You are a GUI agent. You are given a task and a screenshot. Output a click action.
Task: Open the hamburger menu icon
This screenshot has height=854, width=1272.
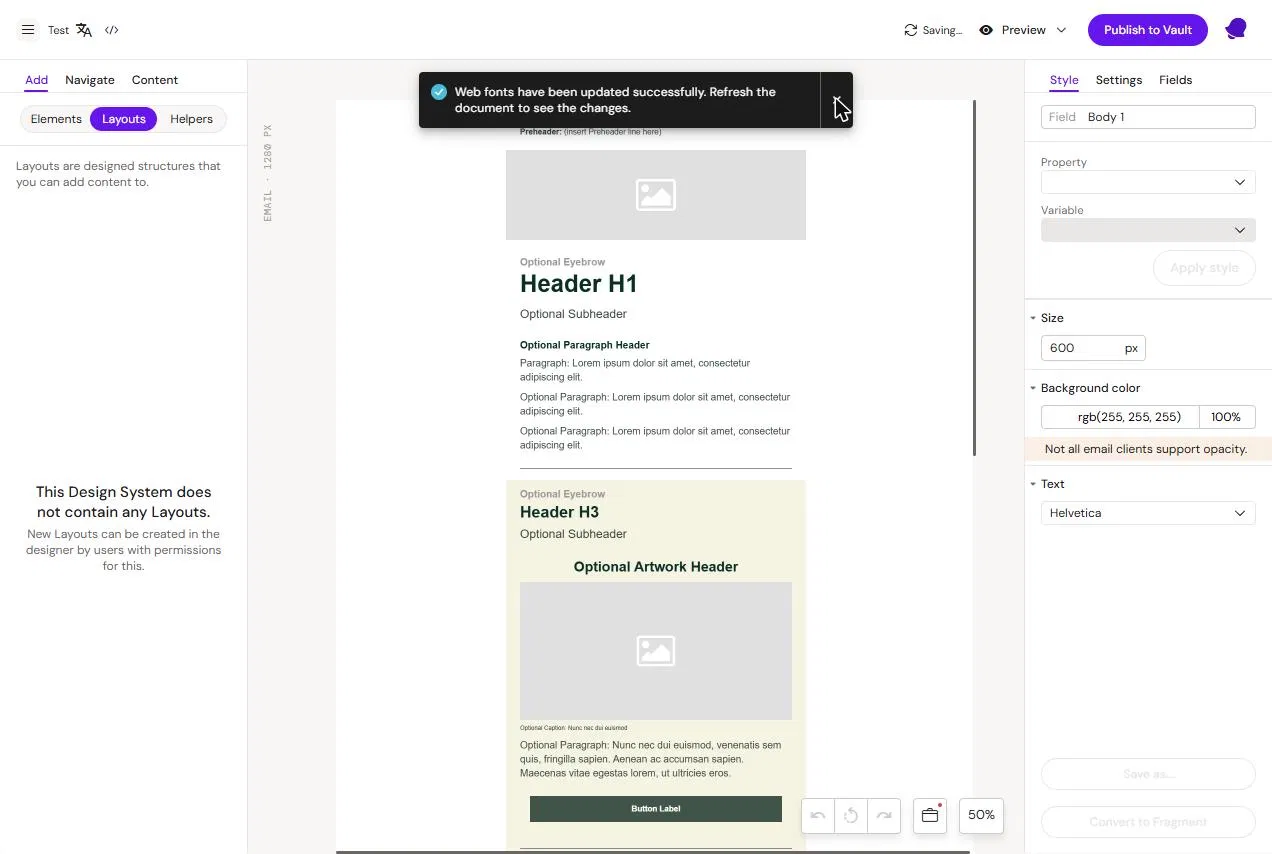(28, 30)
